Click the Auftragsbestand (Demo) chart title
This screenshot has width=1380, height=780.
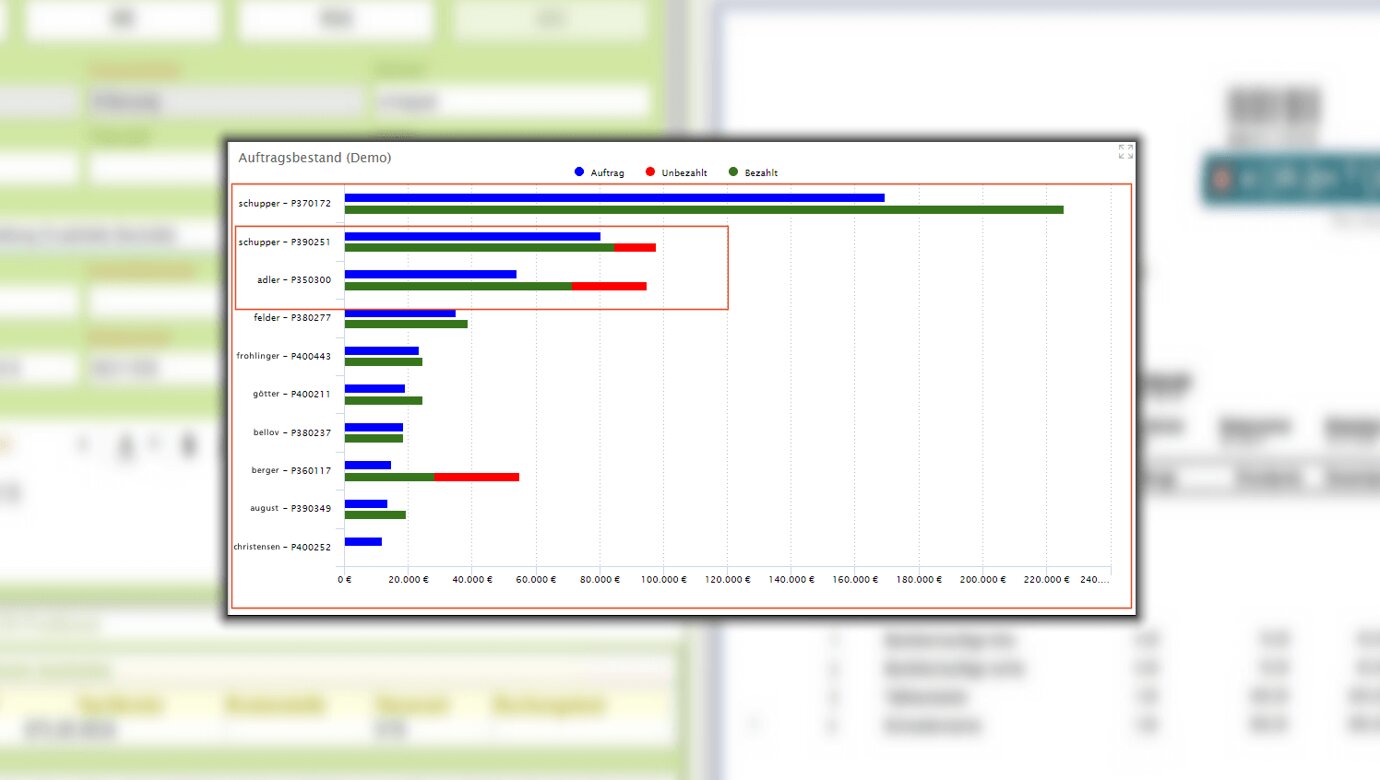(x=314, y=158)
